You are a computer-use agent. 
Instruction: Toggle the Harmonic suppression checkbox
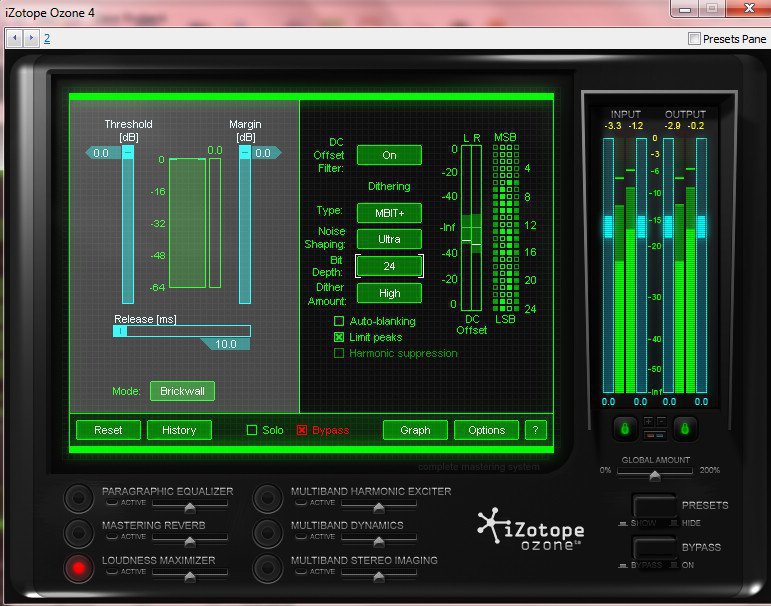[x=339, y=353]
